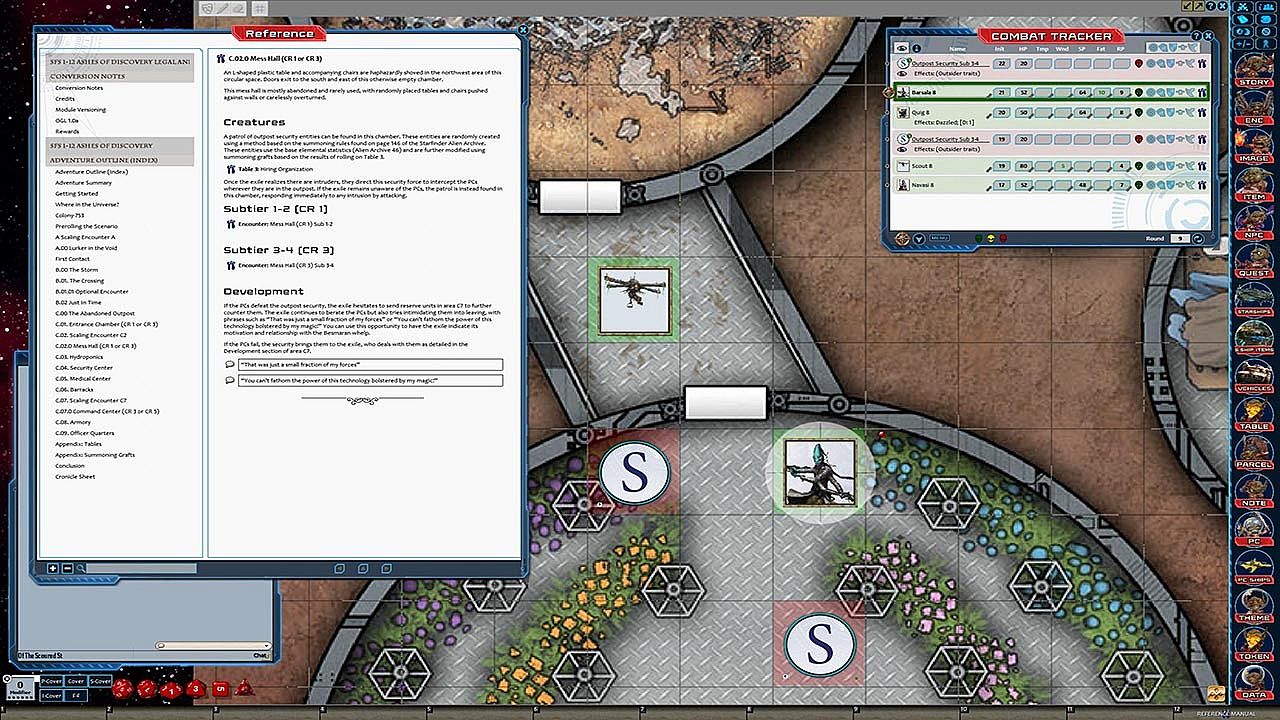Open the Chronicle Sheet entry
Screen dimensions: 1280x720
75,477
